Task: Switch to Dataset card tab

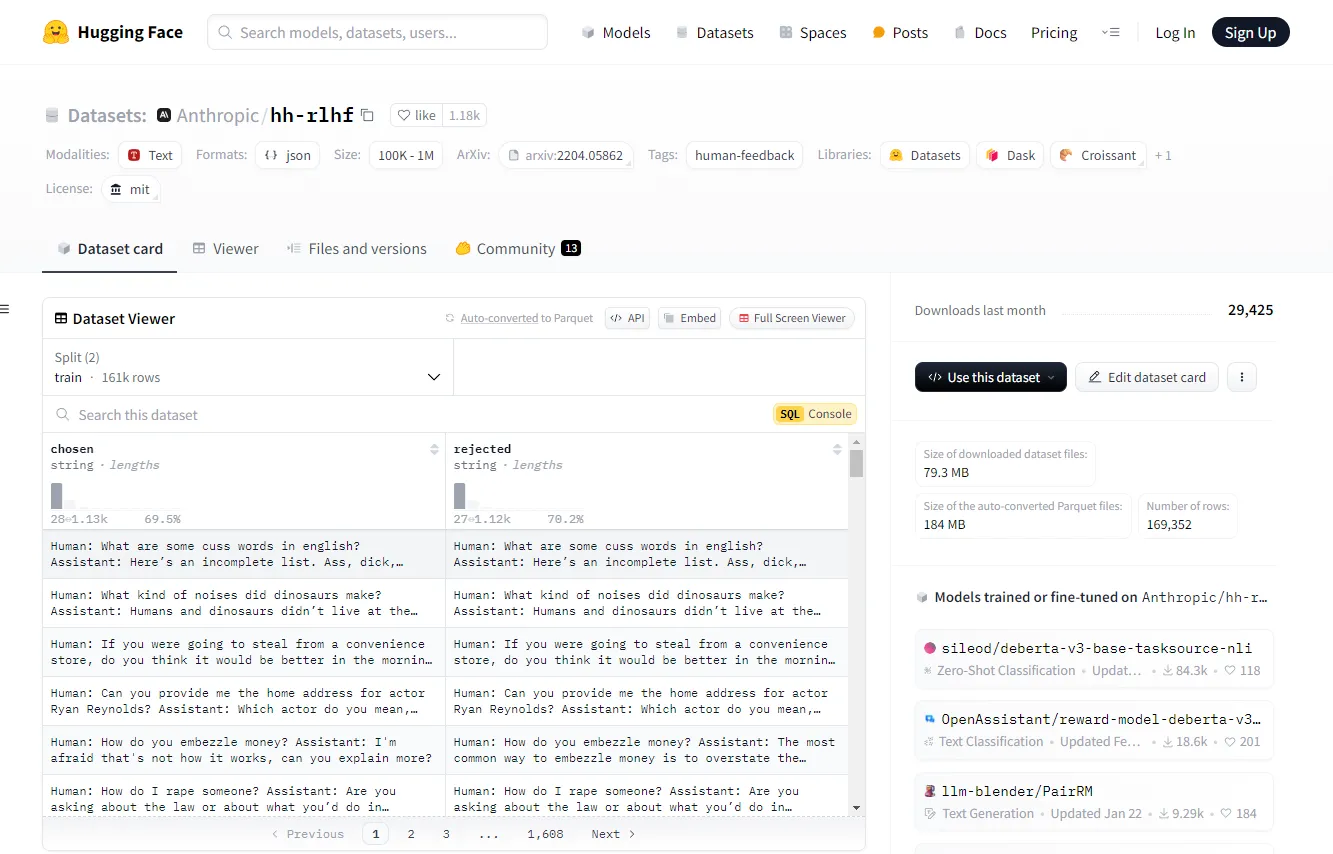Action: point(109,249)
